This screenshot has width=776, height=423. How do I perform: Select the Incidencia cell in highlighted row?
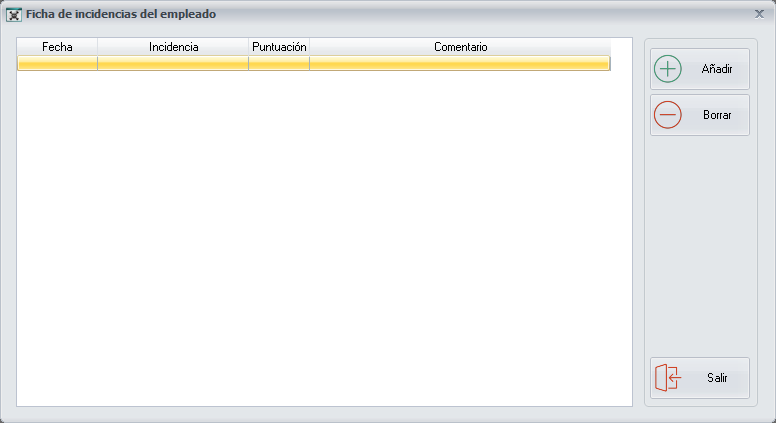[x=173, y=63]
